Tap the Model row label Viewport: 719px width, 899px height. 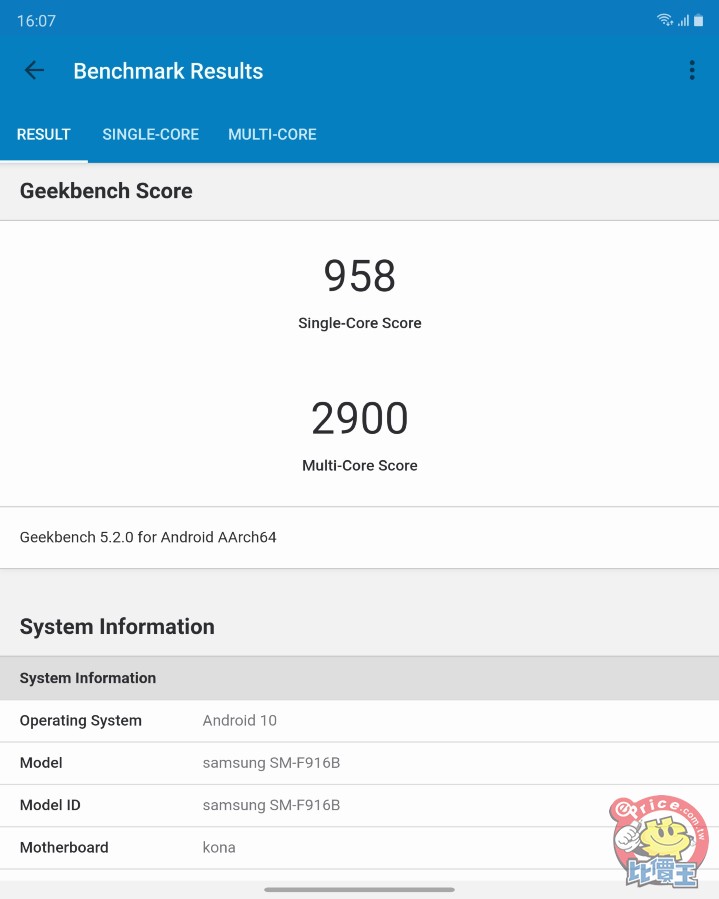41,763
